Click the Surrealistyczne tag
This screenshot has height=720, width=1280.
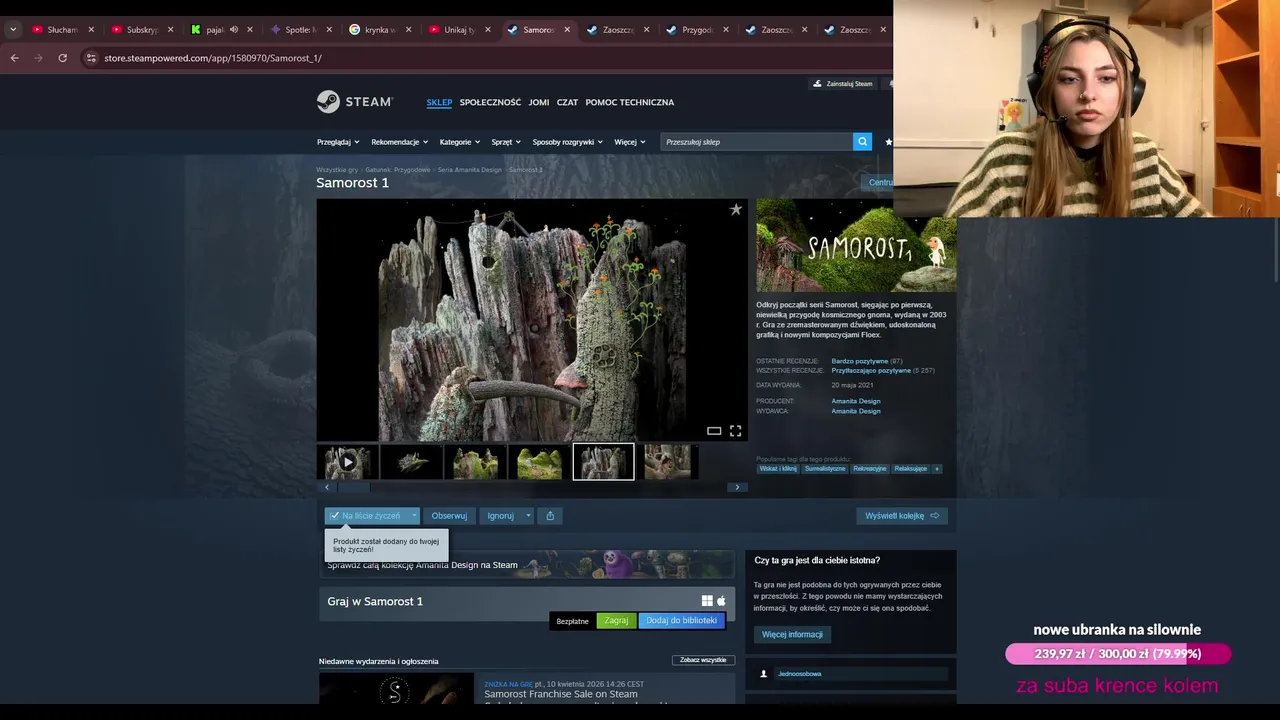[825, 468]
